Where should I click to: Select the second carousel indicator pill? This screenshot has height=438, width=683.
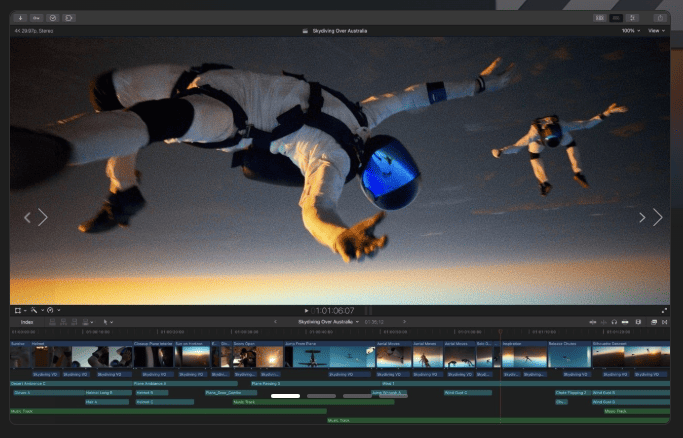(x=321, y=396)
